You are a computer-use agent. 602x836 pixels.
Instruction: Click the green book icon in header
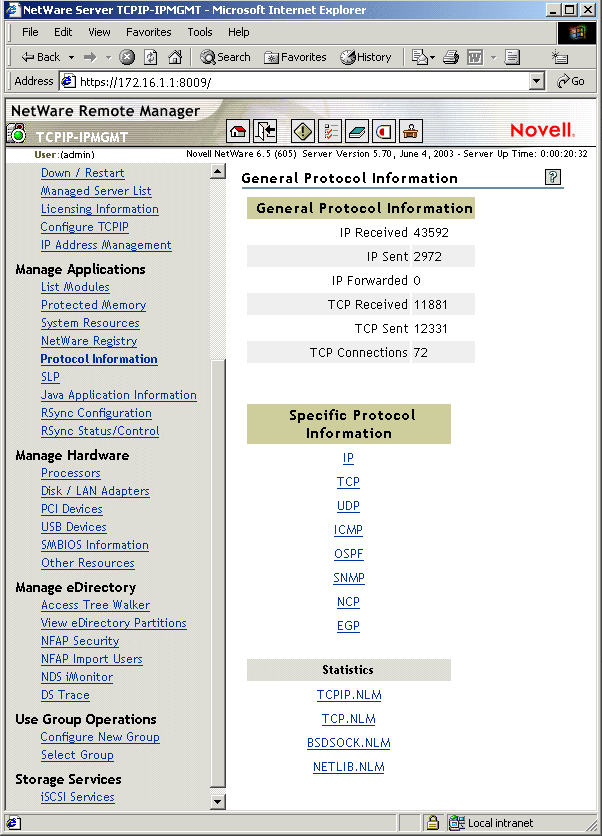tap(357, 131)
